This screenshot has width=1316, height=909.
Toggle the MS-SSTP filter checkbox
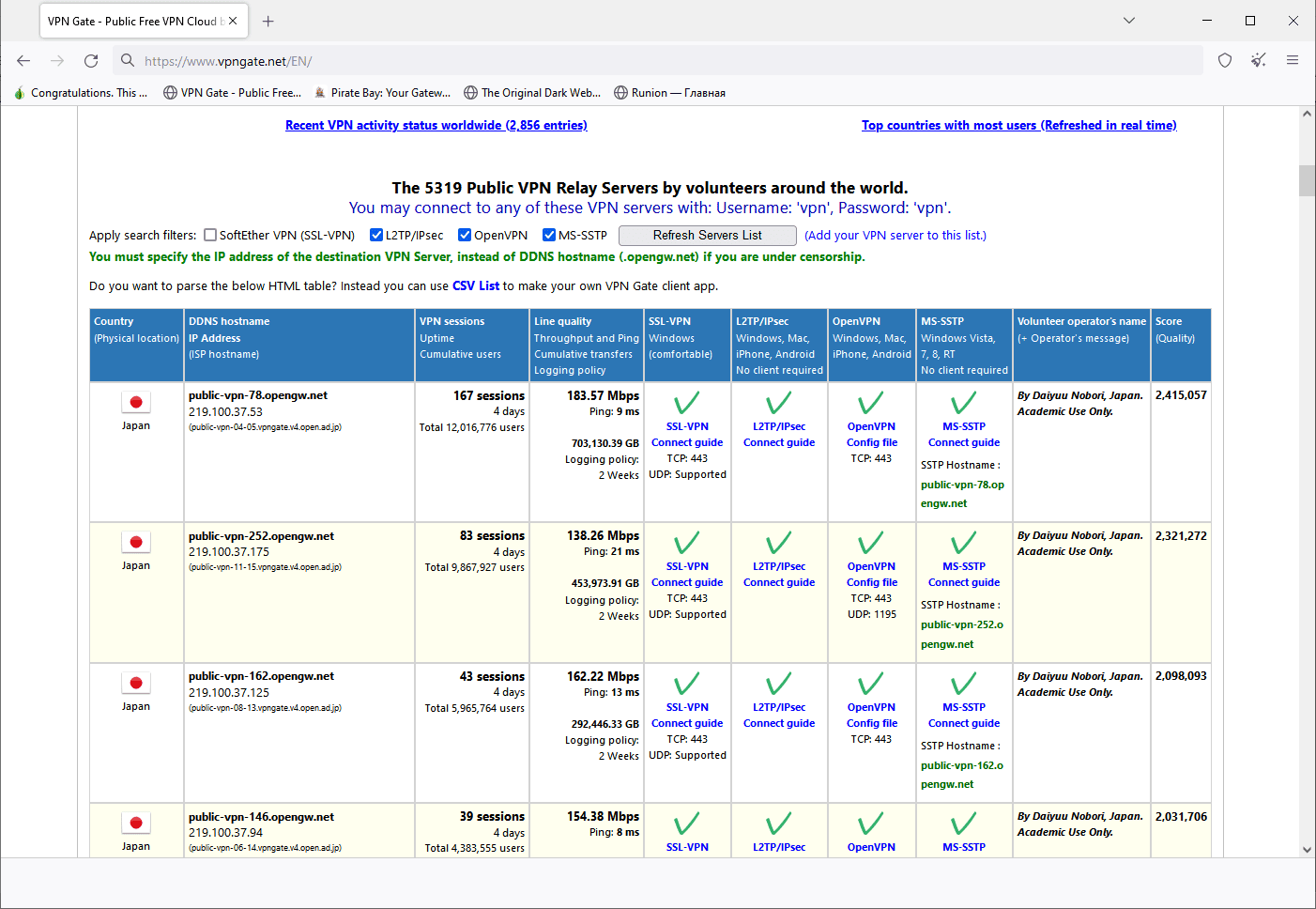(549, 236)
